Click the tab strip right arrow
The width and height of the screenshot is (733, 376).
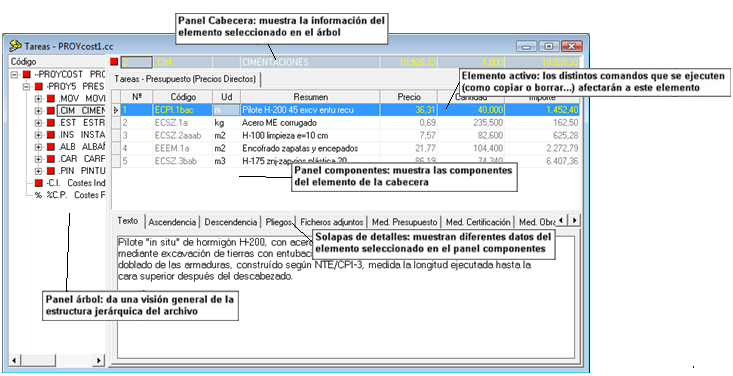tap(575, 220)
